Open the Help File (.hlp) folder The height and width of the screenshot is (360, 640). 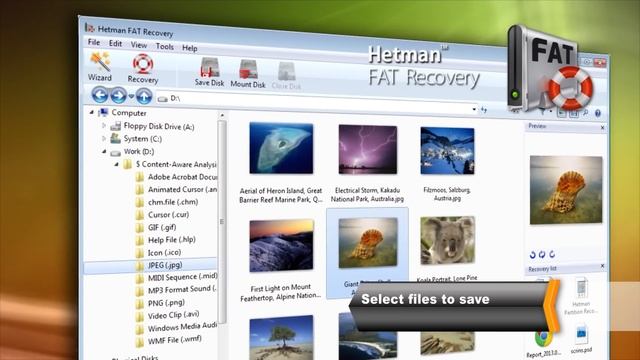(172, 240)
